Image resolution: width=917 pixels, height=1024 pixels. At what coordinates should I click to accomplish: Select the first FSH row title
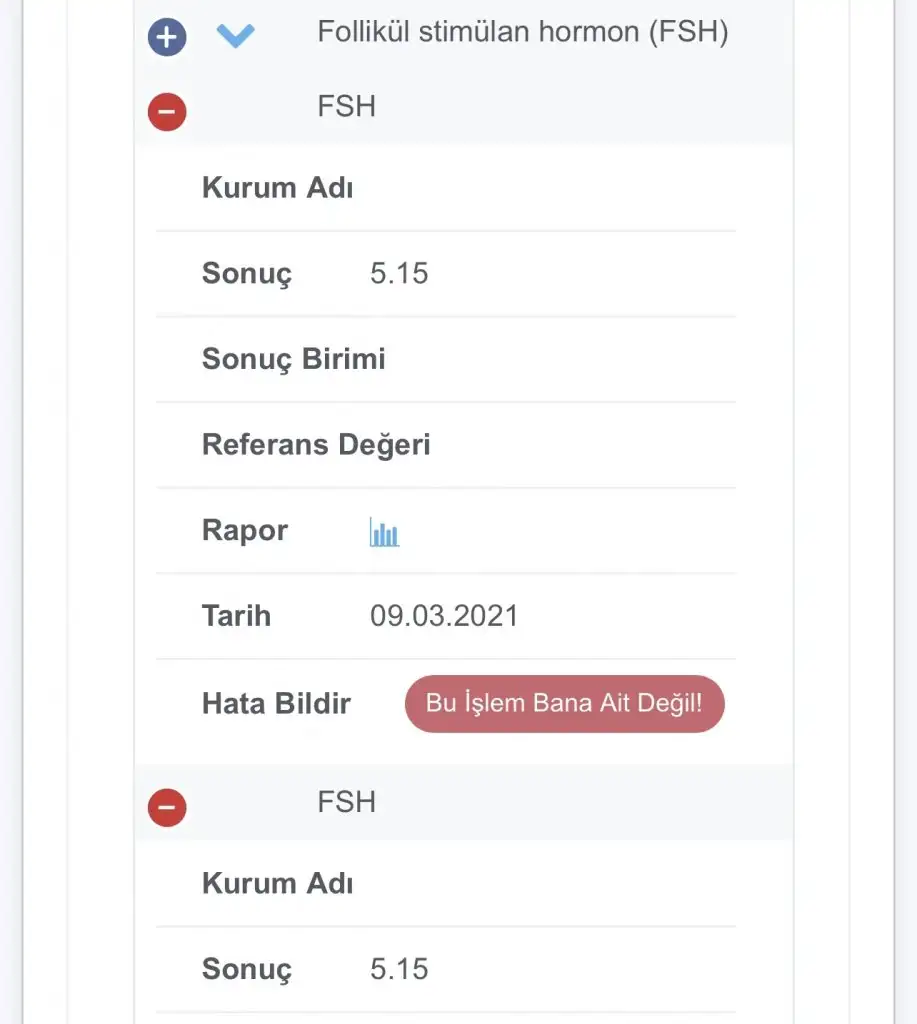point(346,106)
